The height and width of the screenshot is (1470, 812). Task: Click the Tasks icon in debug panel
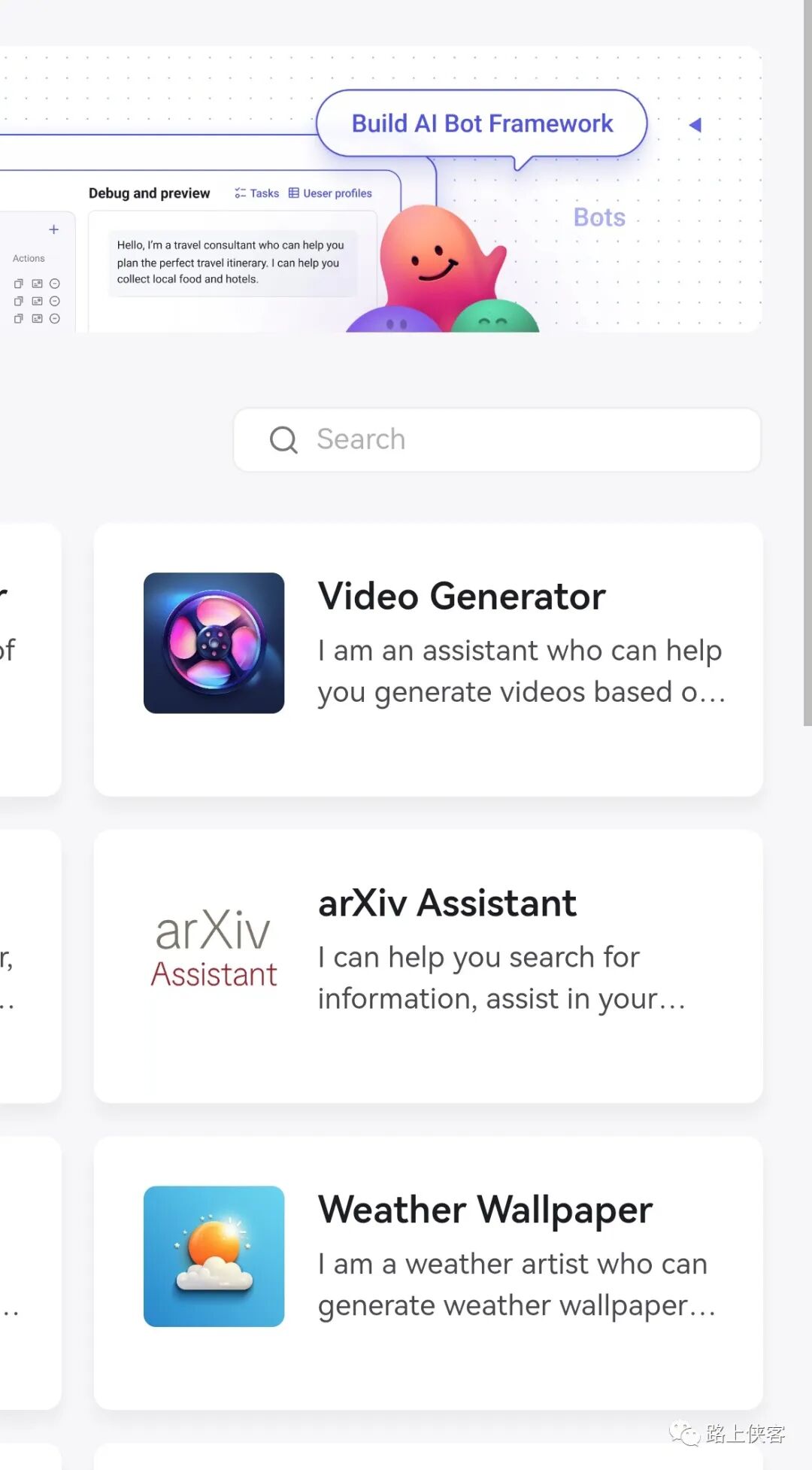pyautogui.click(x=240, y=193)
